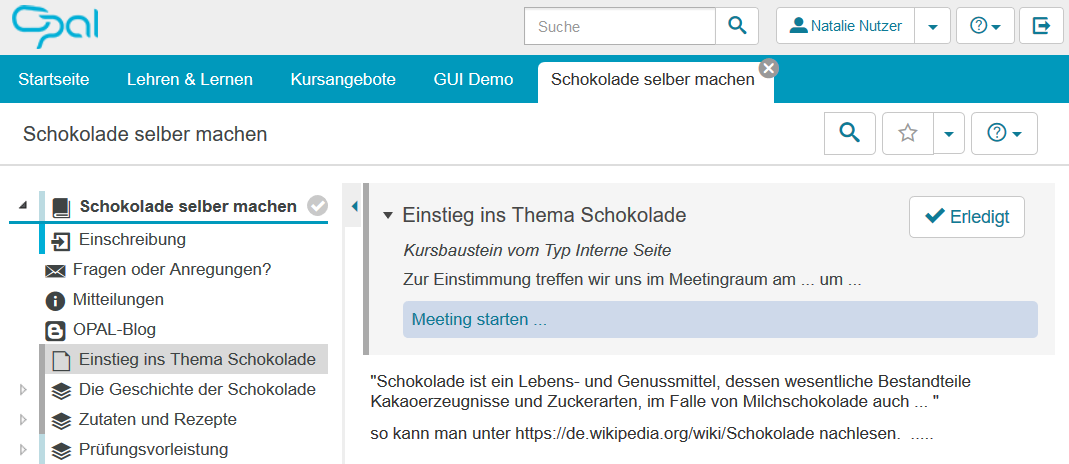
Task: Click the paragraph mentioning de.wikipedia.org/wiki/Schokolade
Action: tap(652, 433)
